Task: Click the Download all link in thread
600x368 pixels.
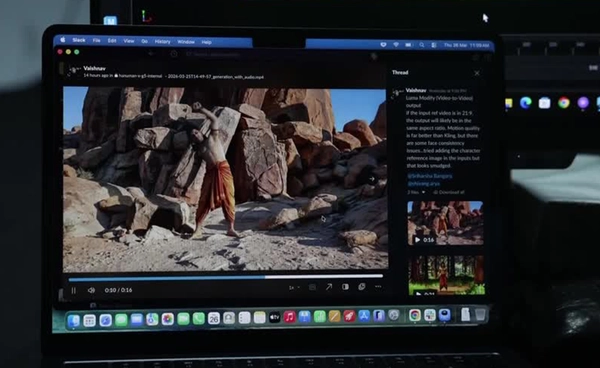Action: point(448,192)
